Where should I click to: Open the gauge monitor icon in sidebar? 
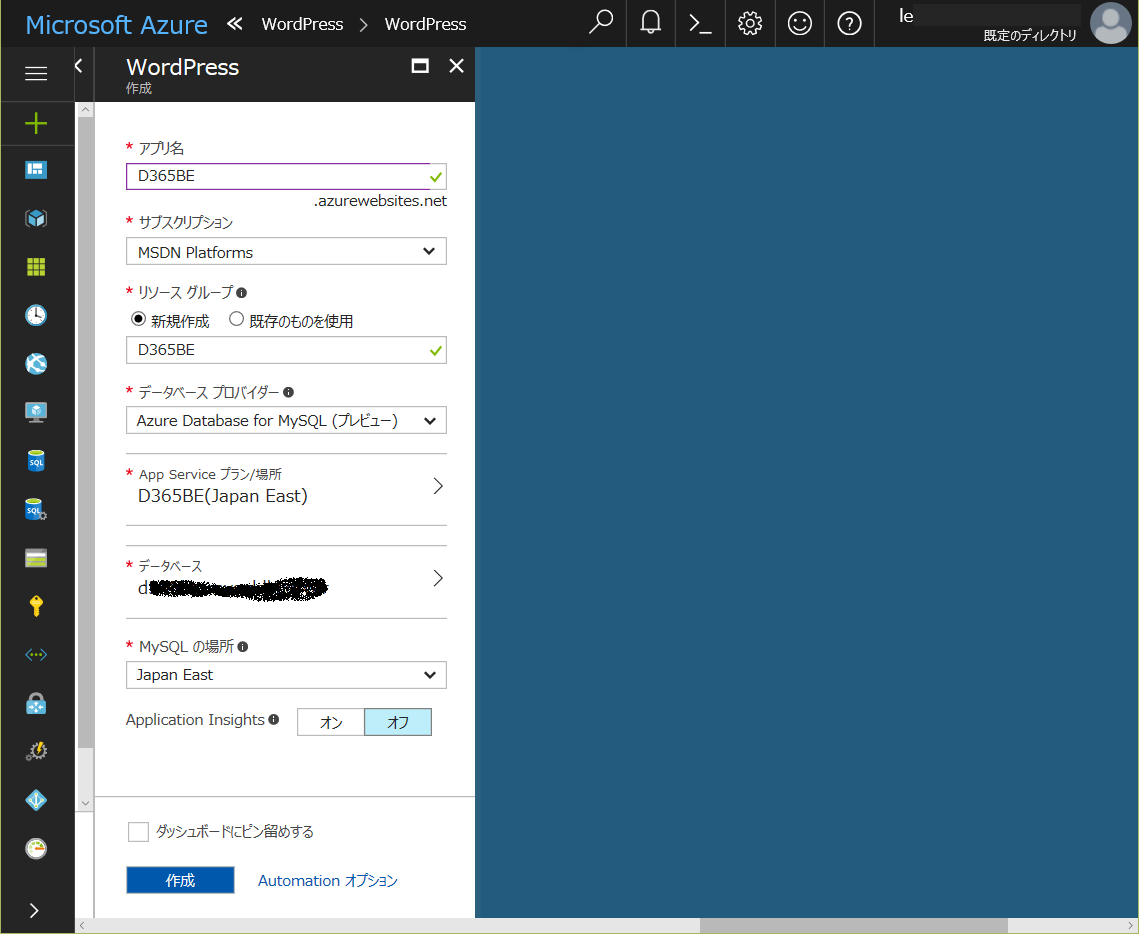(36, 848)
